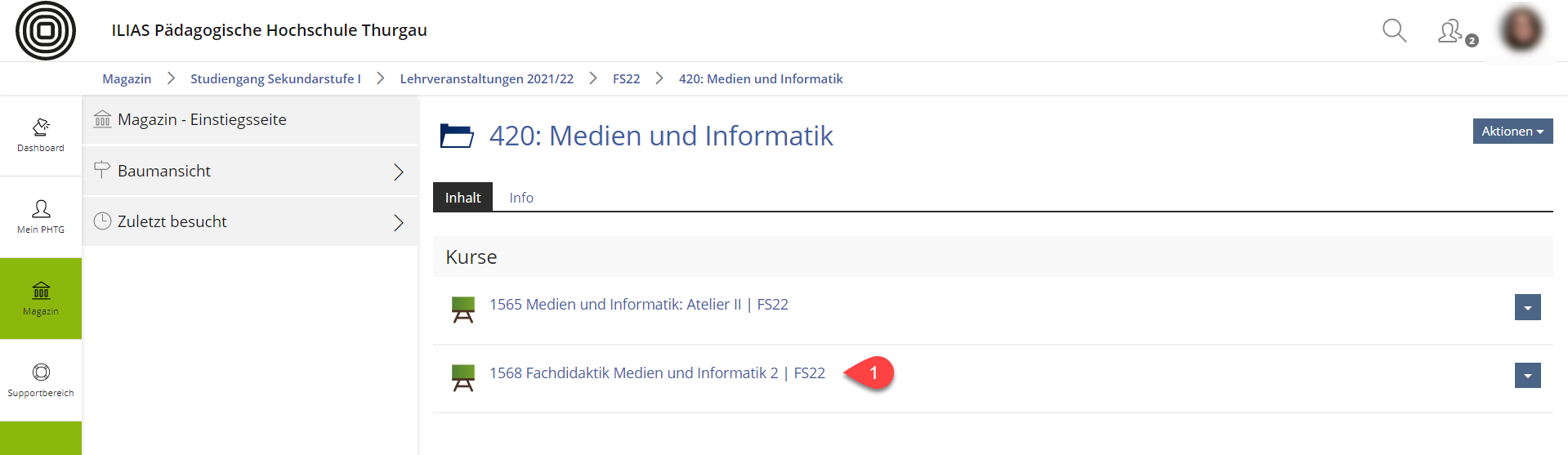Screen dimensions: 1568x455
Task: Click the 1568 course blackboard icon
Action: click(463, 377)
